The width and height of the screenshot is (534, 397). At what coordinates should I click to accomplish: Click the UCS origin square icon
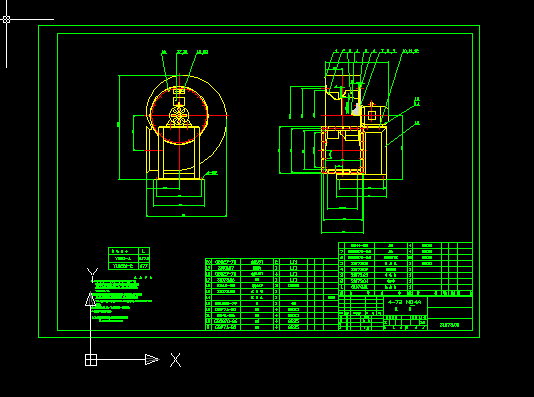coord(91,360)
